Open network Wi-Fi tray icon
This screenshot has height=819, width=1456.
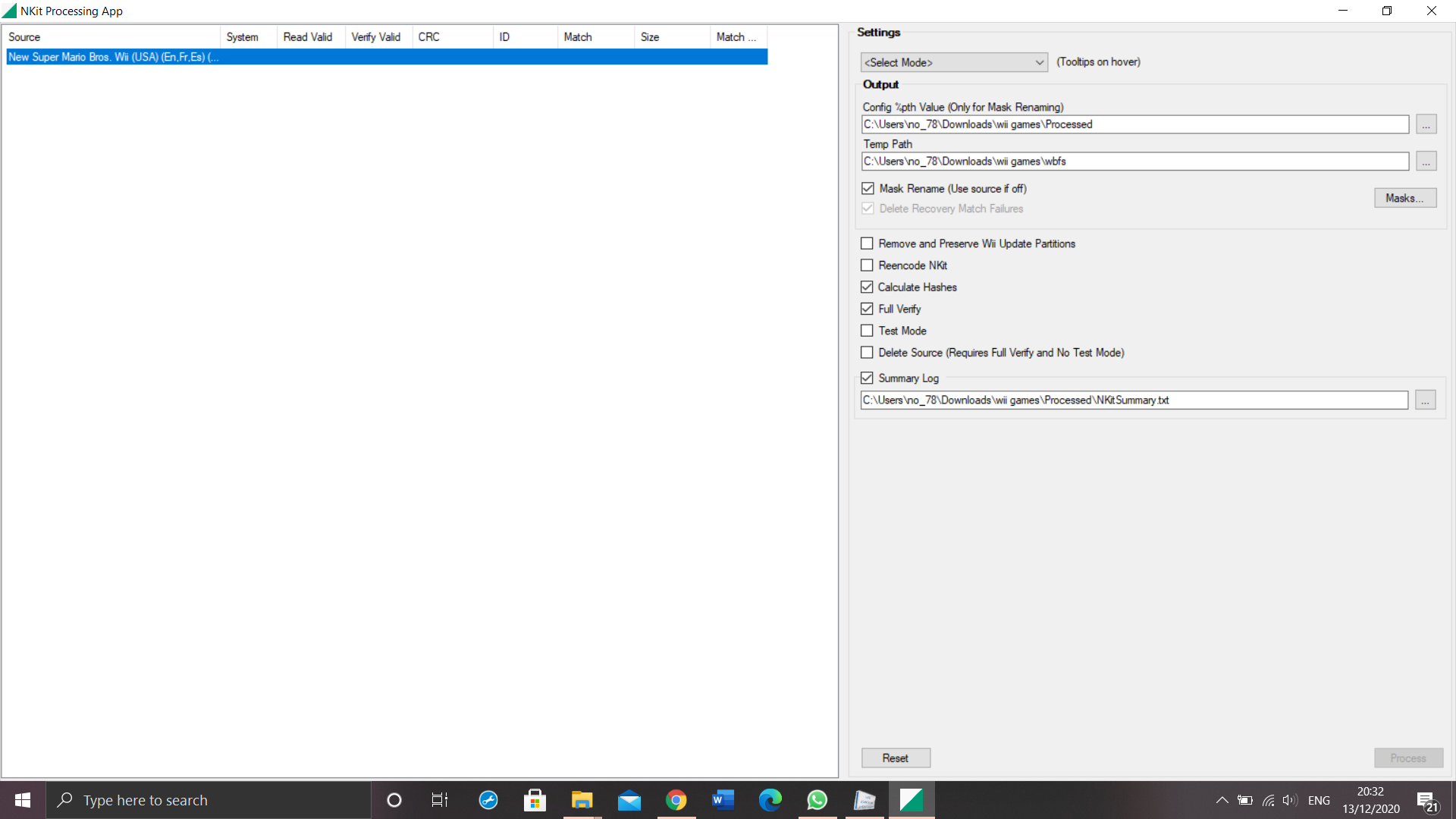pyautogui.click(x=1268, y=800)
